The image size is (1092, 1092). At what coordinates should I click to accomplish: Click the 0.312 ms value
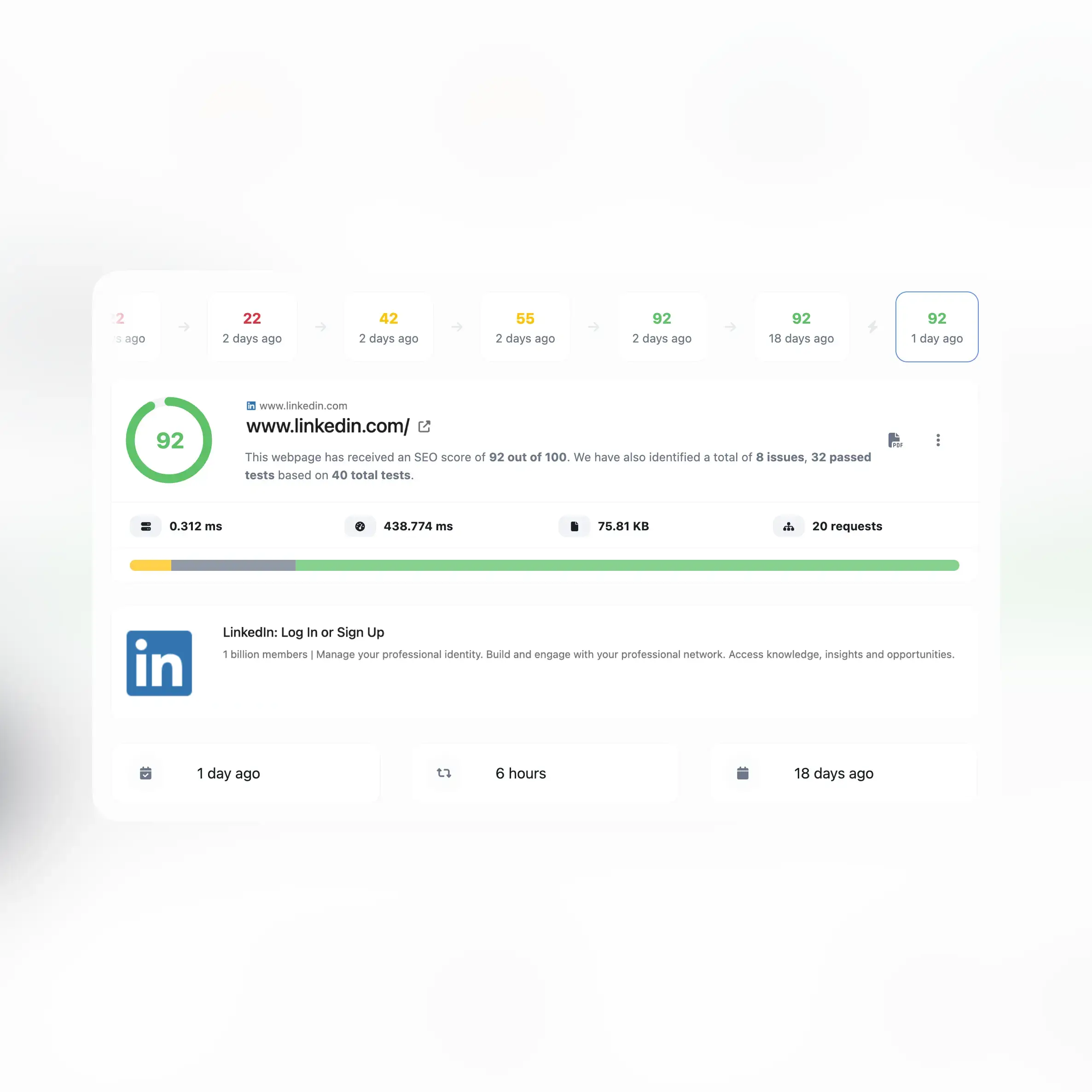pos(196,526)
